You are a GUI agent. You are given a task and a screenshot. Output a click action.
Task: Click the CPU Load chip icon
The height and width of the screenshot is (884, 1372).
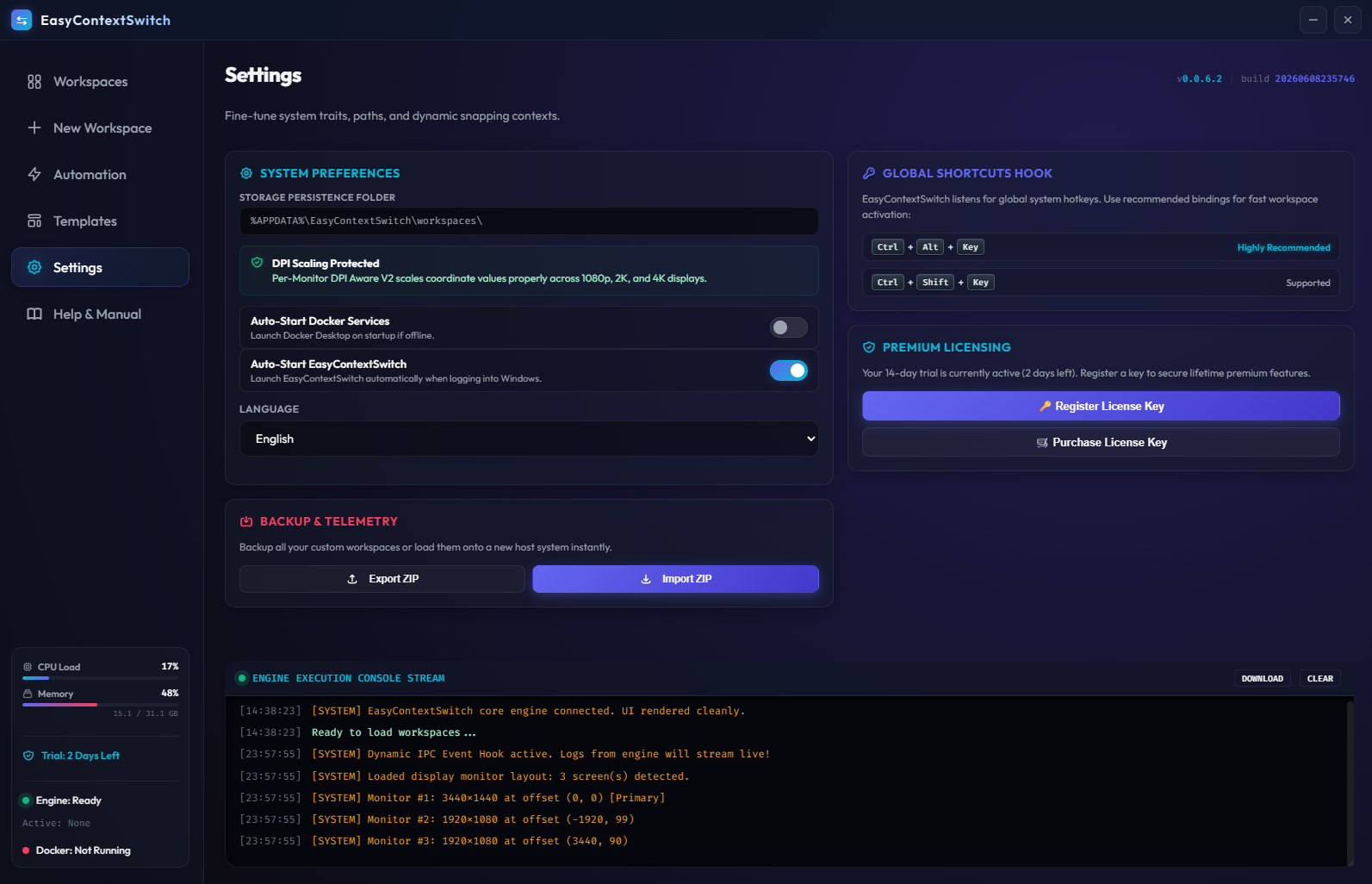(28, 667)
